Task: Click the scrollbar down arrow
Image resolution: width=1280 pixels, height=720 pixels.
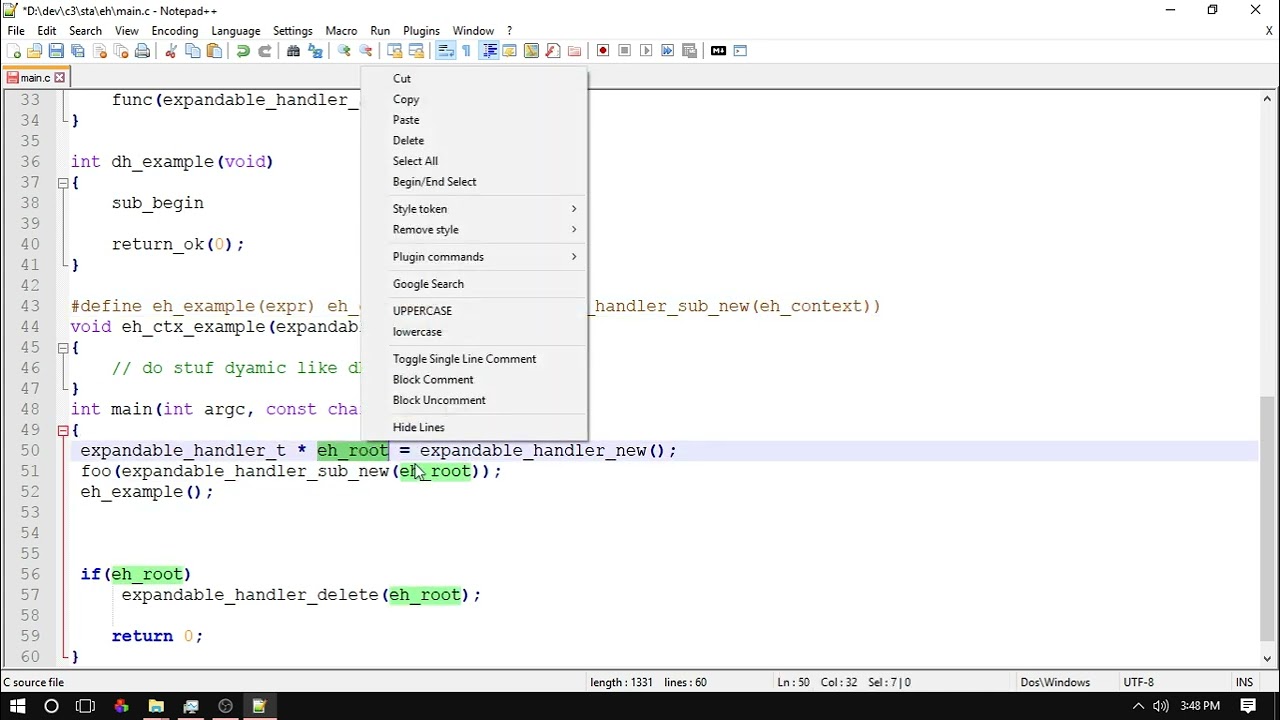Action: point(1267,658)
